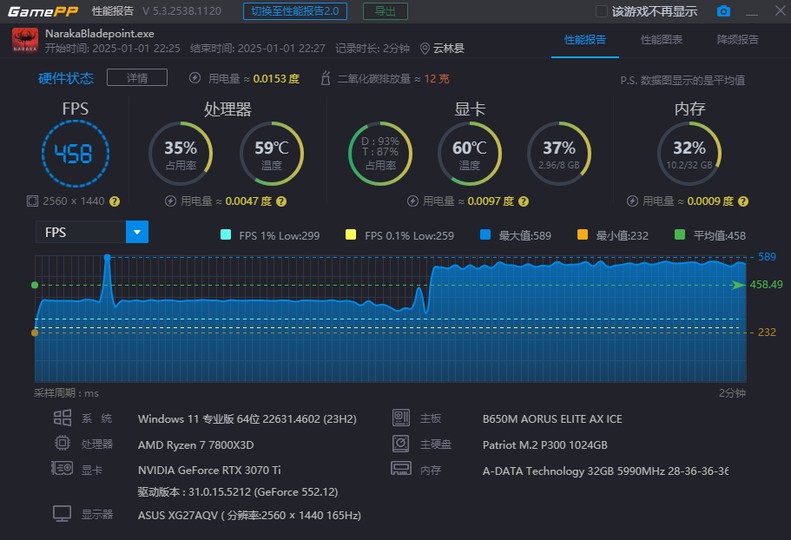The width and height of the screenshot is (791, 540).
Task: Click the GPU power icon beside 0.0097 度
Action: tap(413, 201)
